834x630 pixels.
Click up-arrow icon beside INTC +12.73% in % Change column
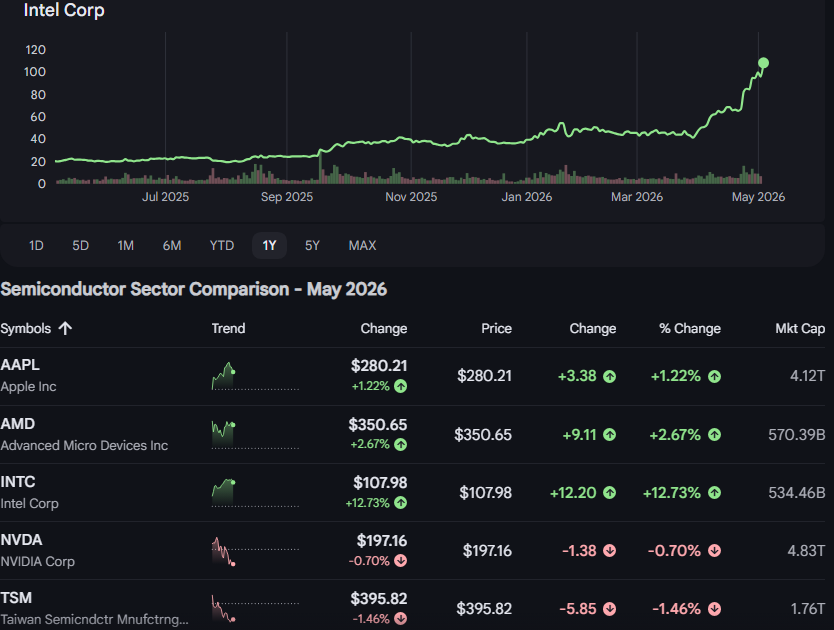tap(714, 493)
